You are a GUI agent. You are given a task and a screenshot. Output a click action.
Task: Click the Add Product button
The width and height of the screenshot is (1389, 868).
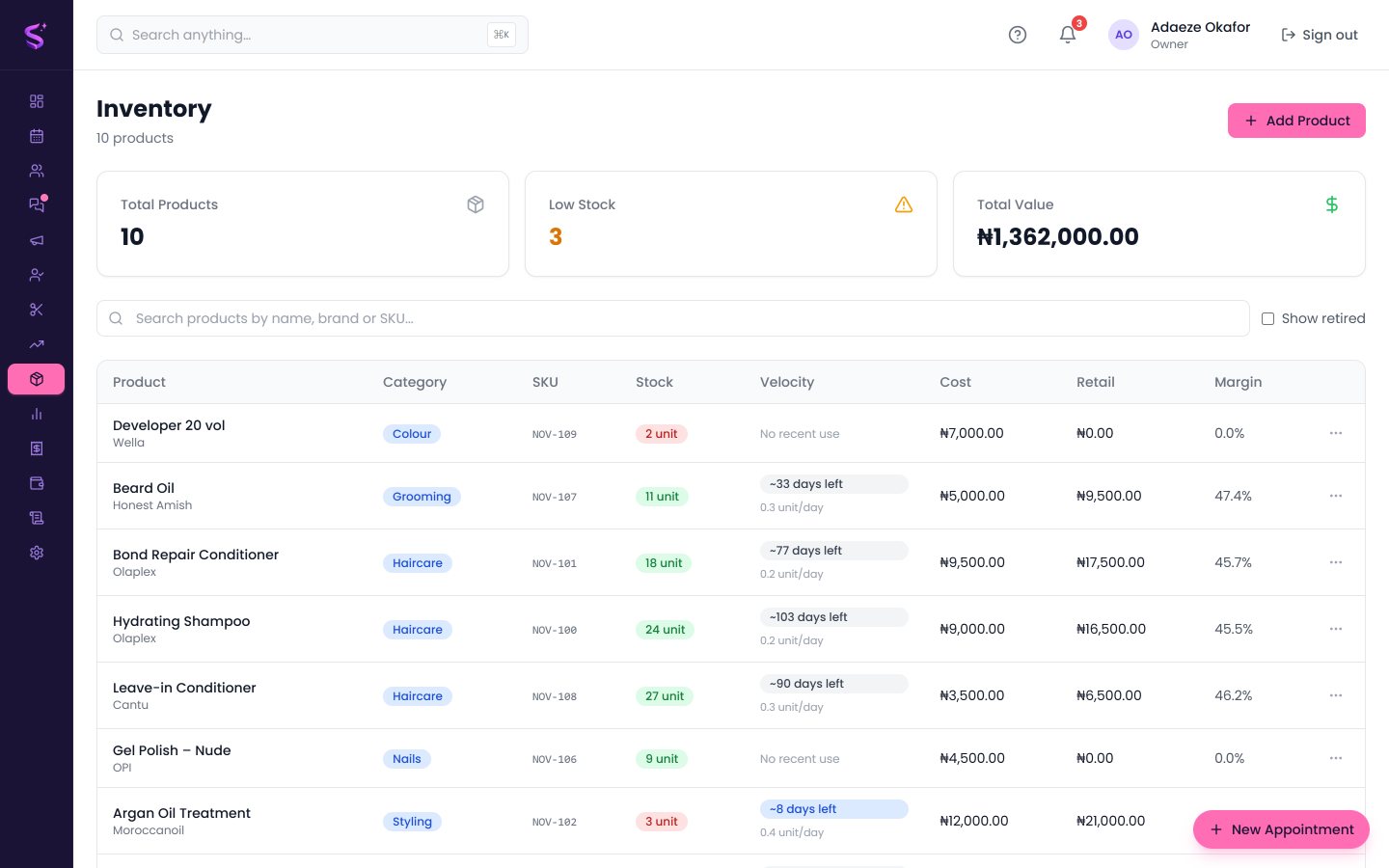[1296, 121]
